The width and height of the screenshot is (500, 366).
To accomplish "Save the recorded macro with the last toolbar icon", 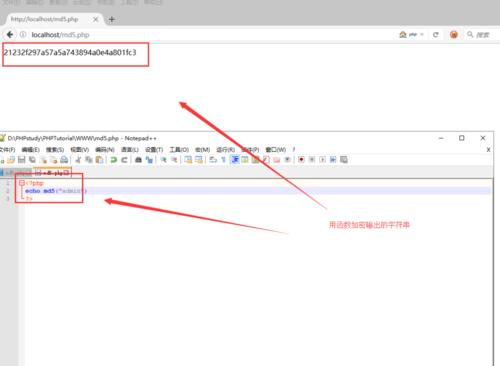I will click(x=344, y=160).
